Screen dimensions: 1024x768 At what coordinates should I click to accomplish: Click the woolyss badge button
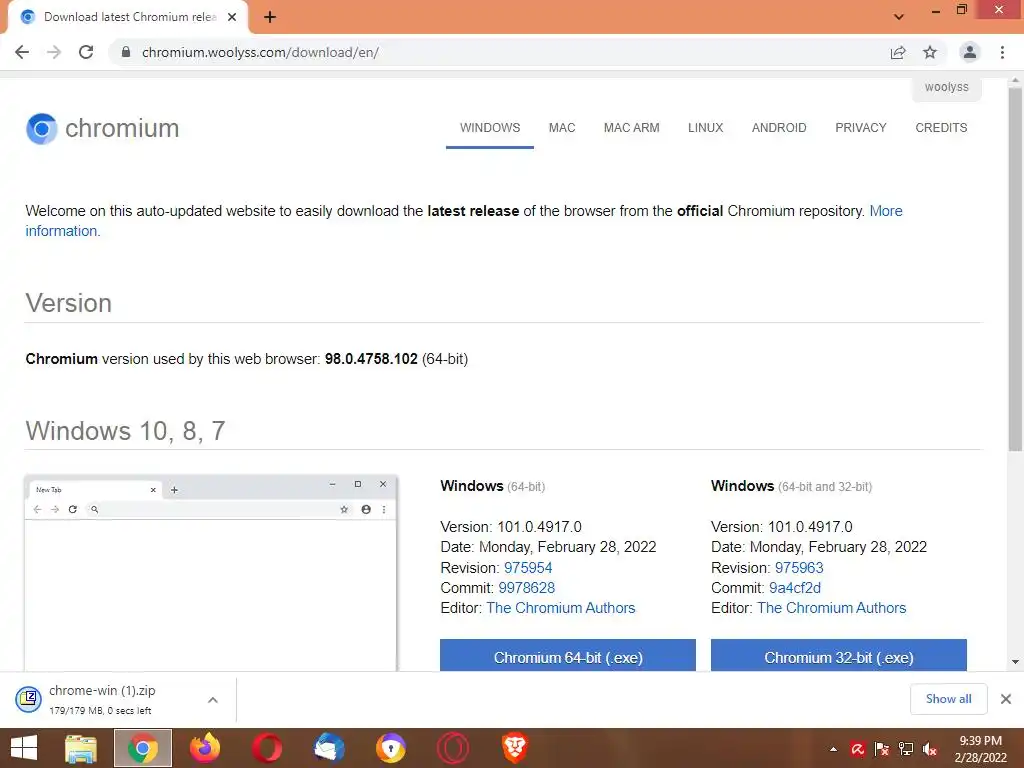[946, 88]
